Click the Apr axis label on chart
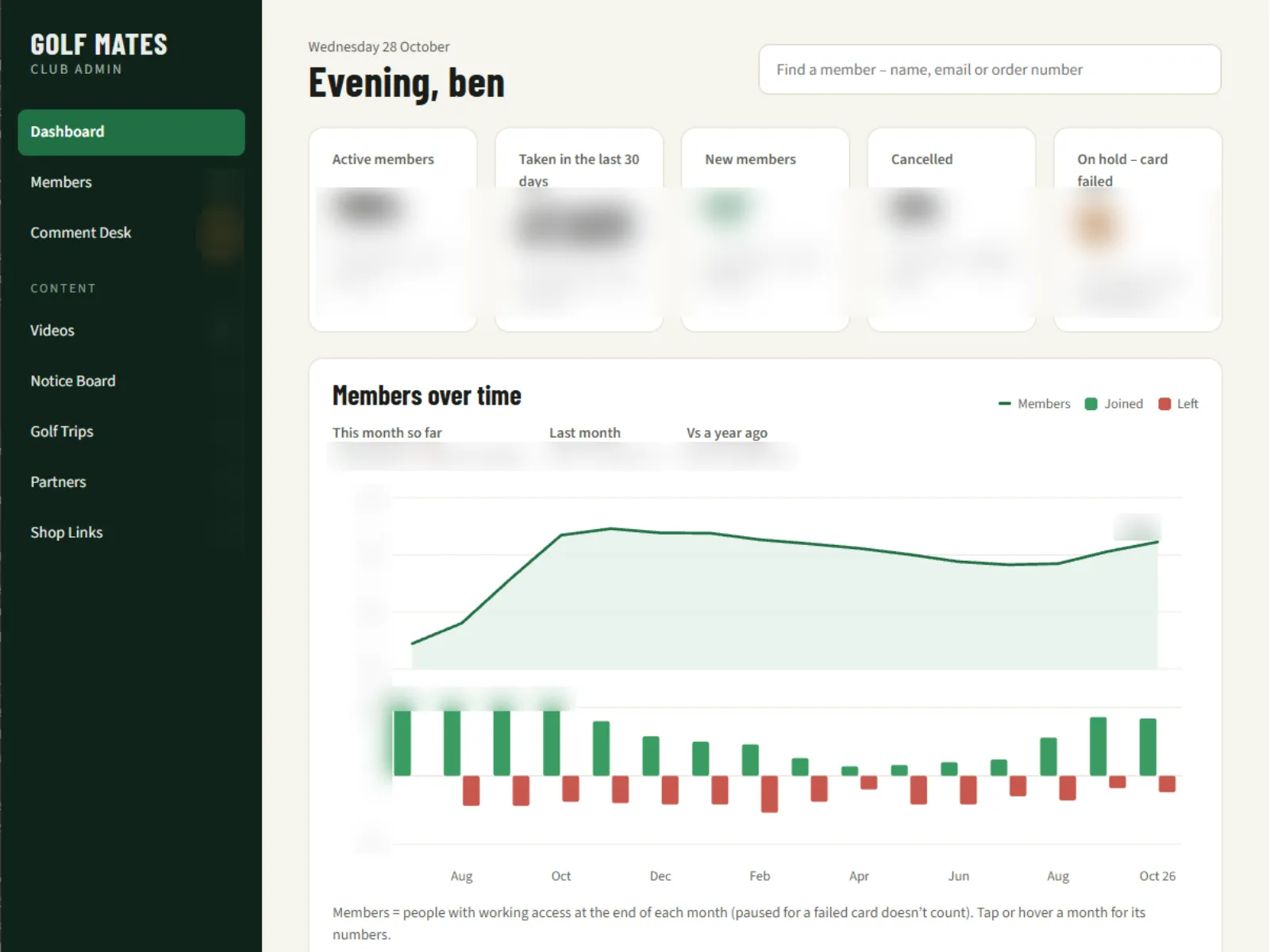1270x952 pixels. (x=859, y=876)
